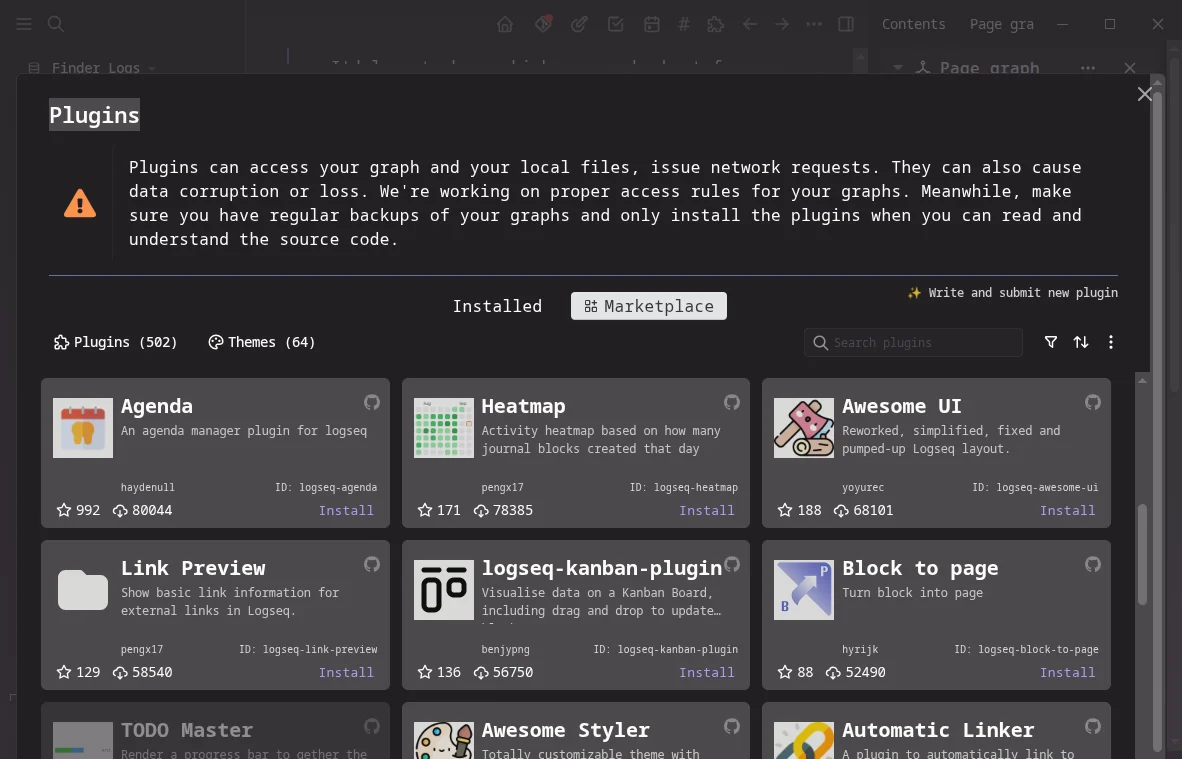Install the logseq-kanban-plugin
Viewport: 1182px width, 759px height.
706,672
